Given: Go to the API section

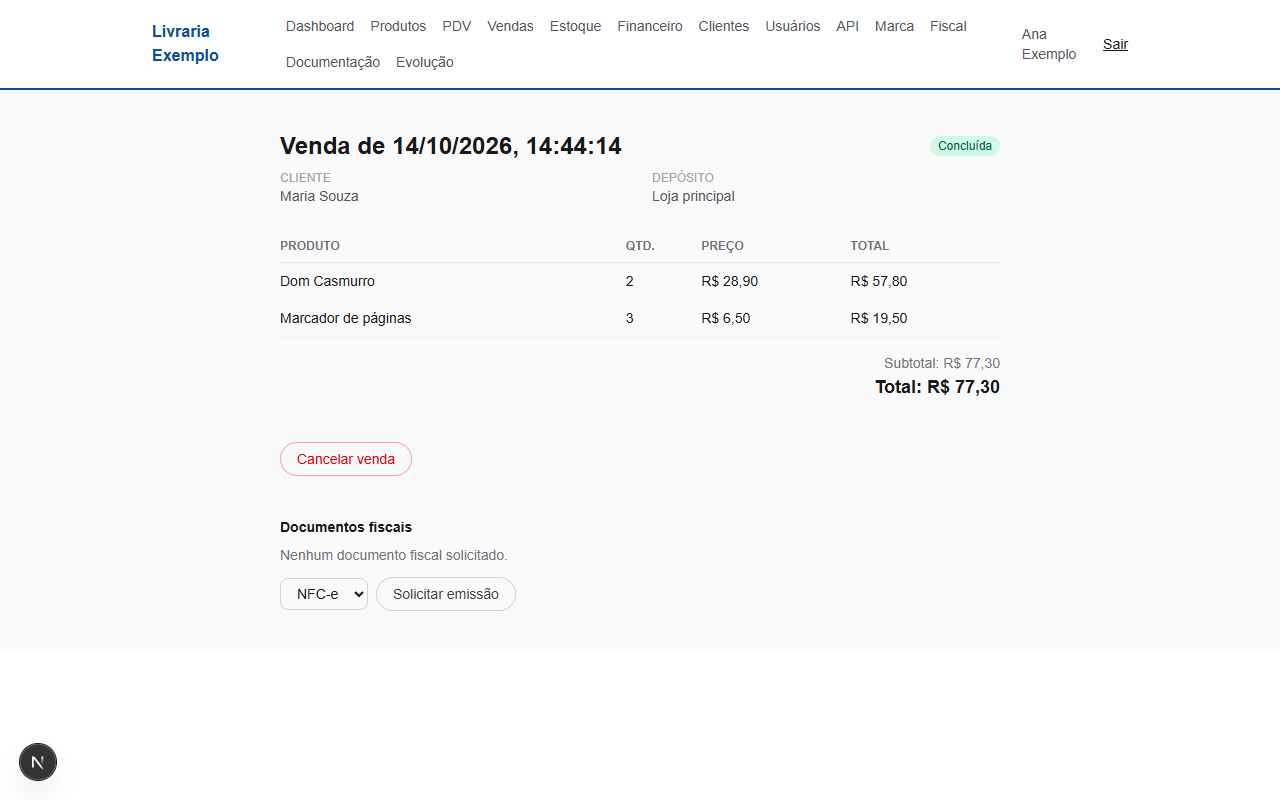Looking at the screenshot, I should [848, 26].
